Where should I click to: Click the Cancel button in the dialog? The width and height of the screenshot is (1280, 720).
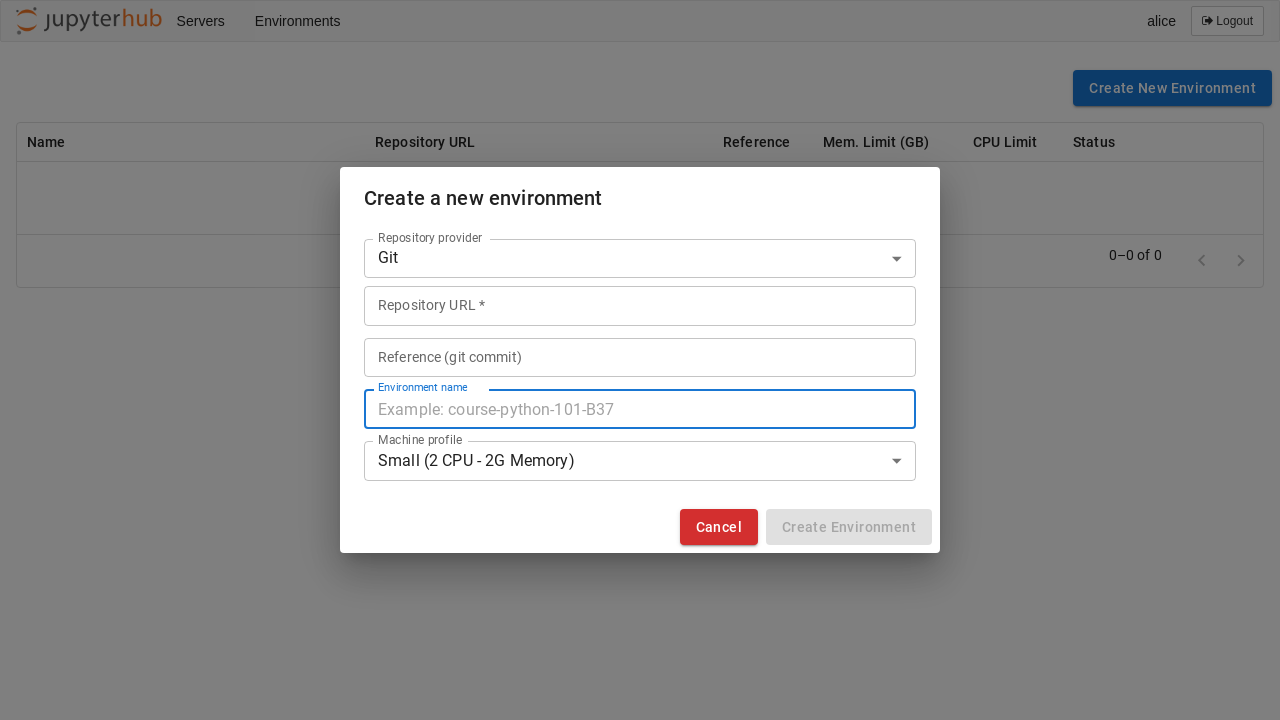pyautogui.click(x=718, y=527)
